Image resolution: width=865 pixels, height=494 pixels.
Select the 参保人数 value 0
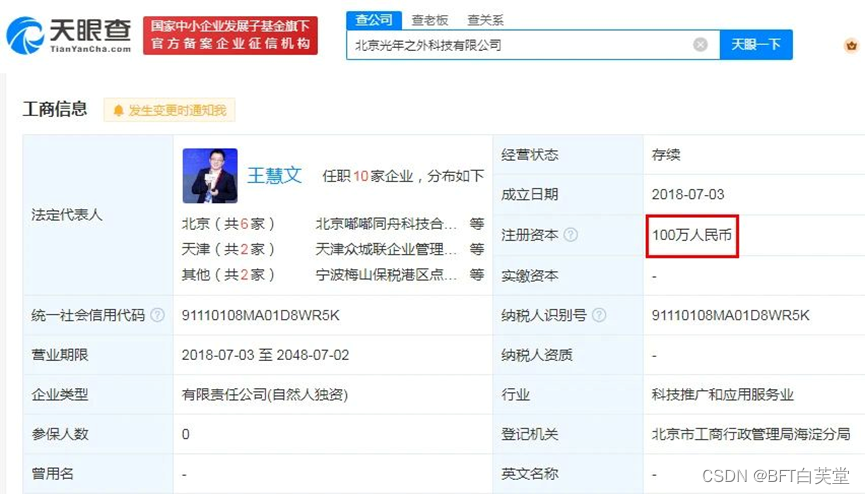pyautogui.click(x=185, y=434)
